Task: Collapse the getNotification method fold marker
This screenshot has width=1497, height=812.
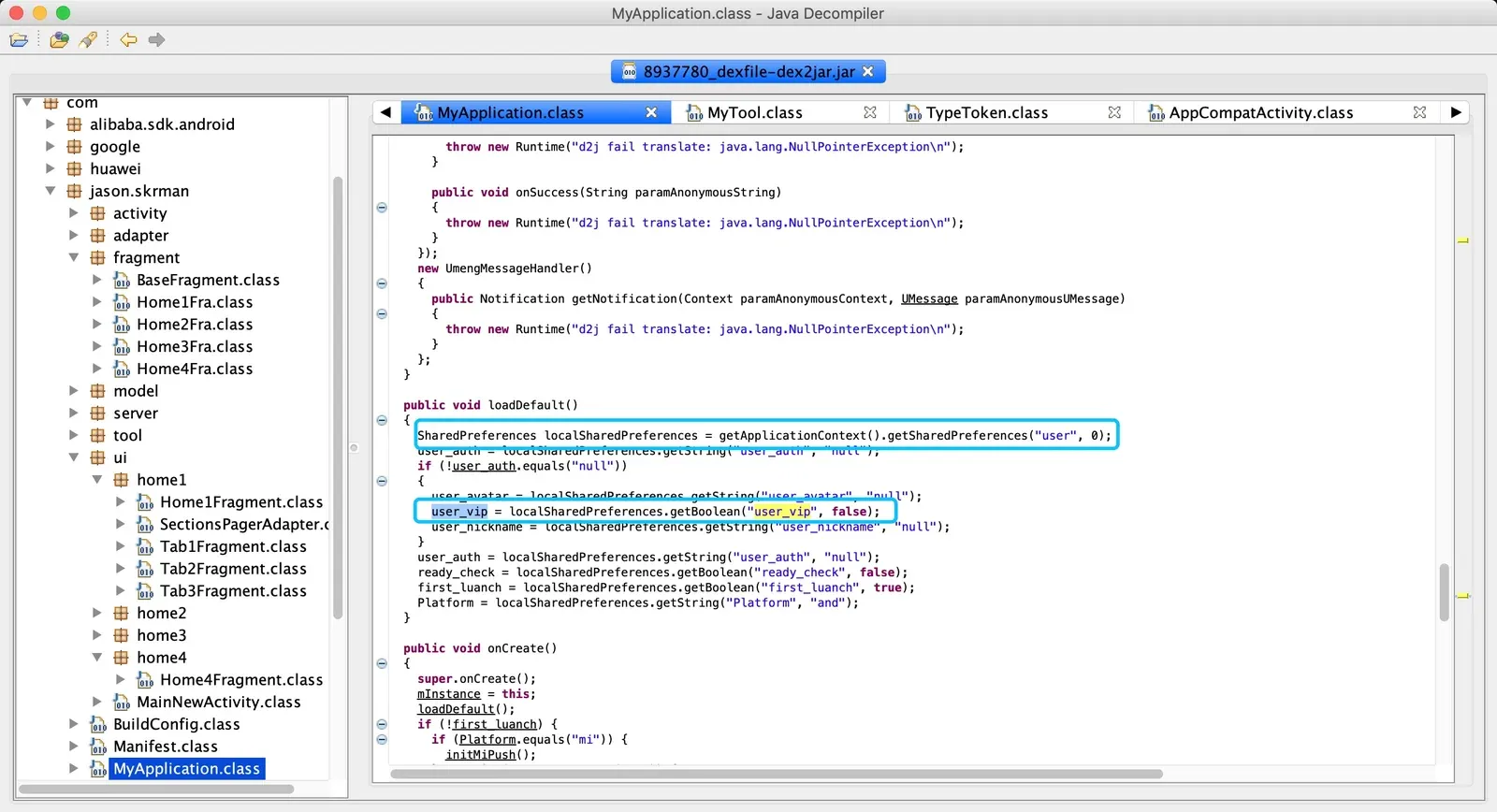Action: tap(382, 313)
